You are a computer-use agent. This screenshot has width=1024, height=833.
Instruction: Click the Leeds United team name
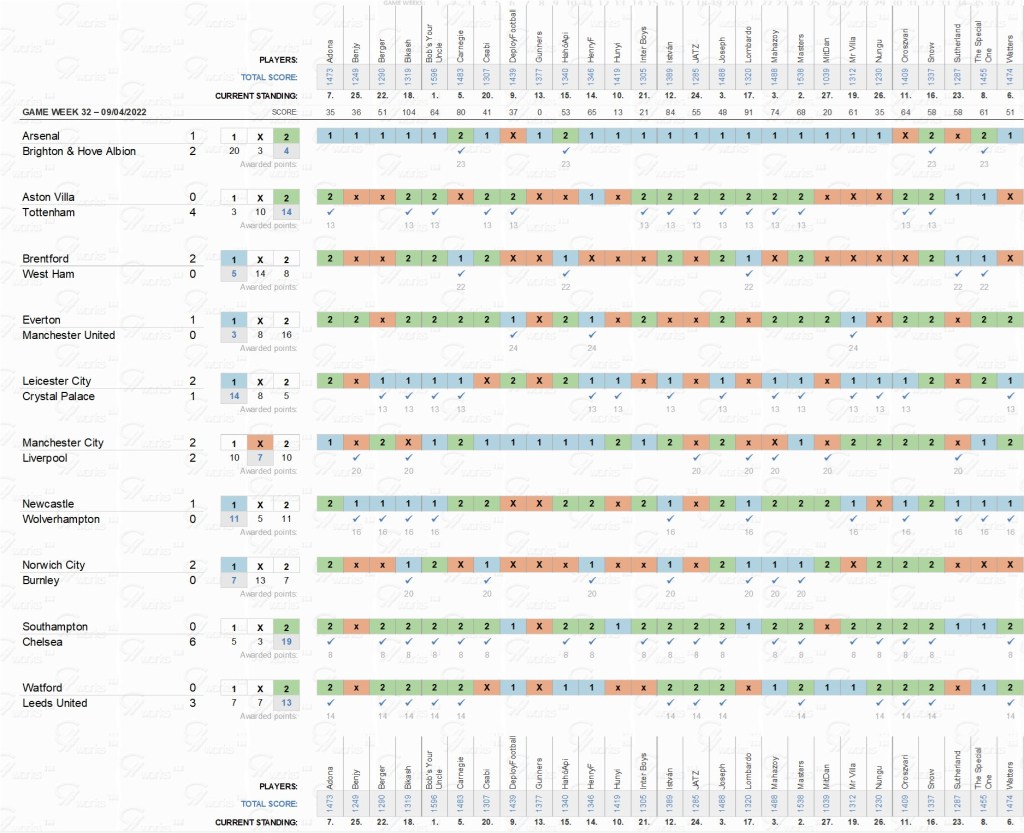coord(54,703)
